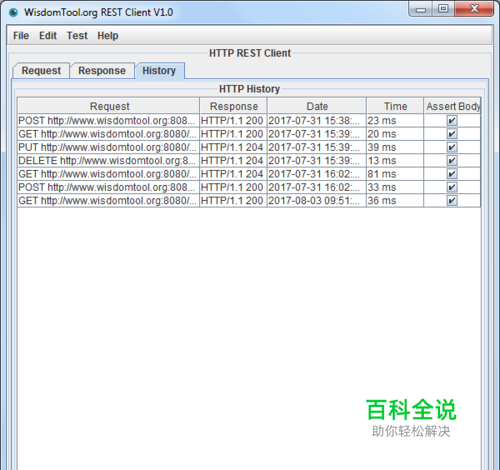Uncheck Assert Body for the PUT request row
The width and height of the screenshot is (500, 470).
[452, 147]
